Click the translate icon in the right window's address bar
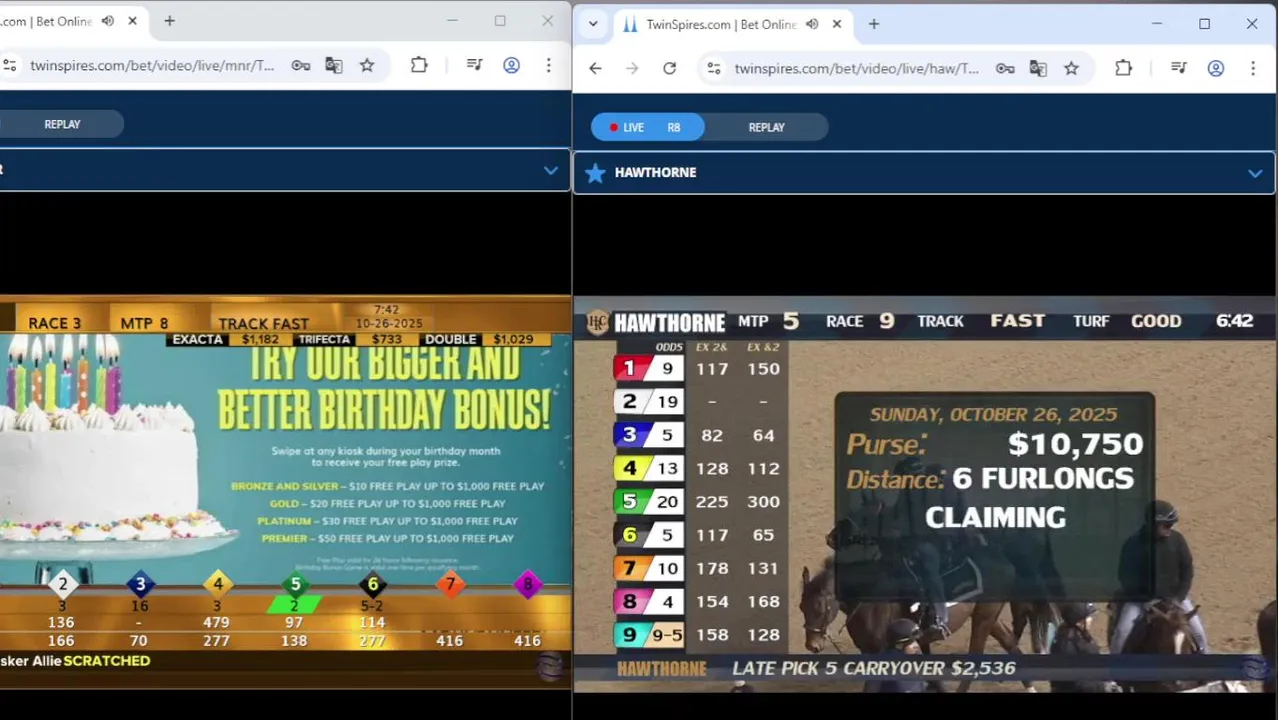The width and height of the screenshot is (1278, 720). pyautogui.click(x=1038, y=68)
